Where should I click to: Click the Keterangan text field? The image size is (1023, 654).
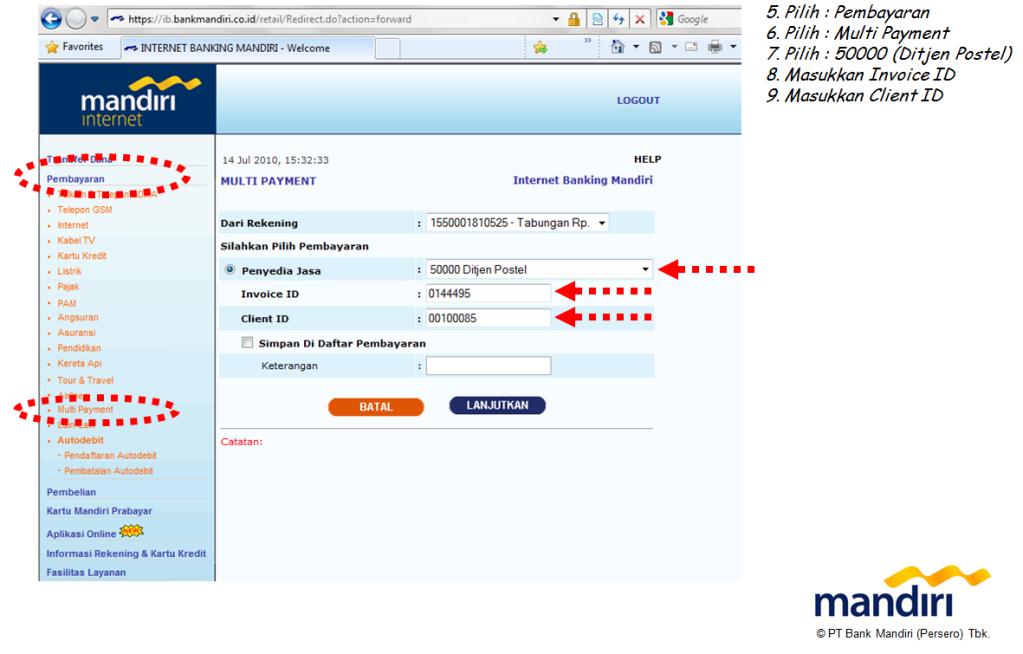point(488,366)
